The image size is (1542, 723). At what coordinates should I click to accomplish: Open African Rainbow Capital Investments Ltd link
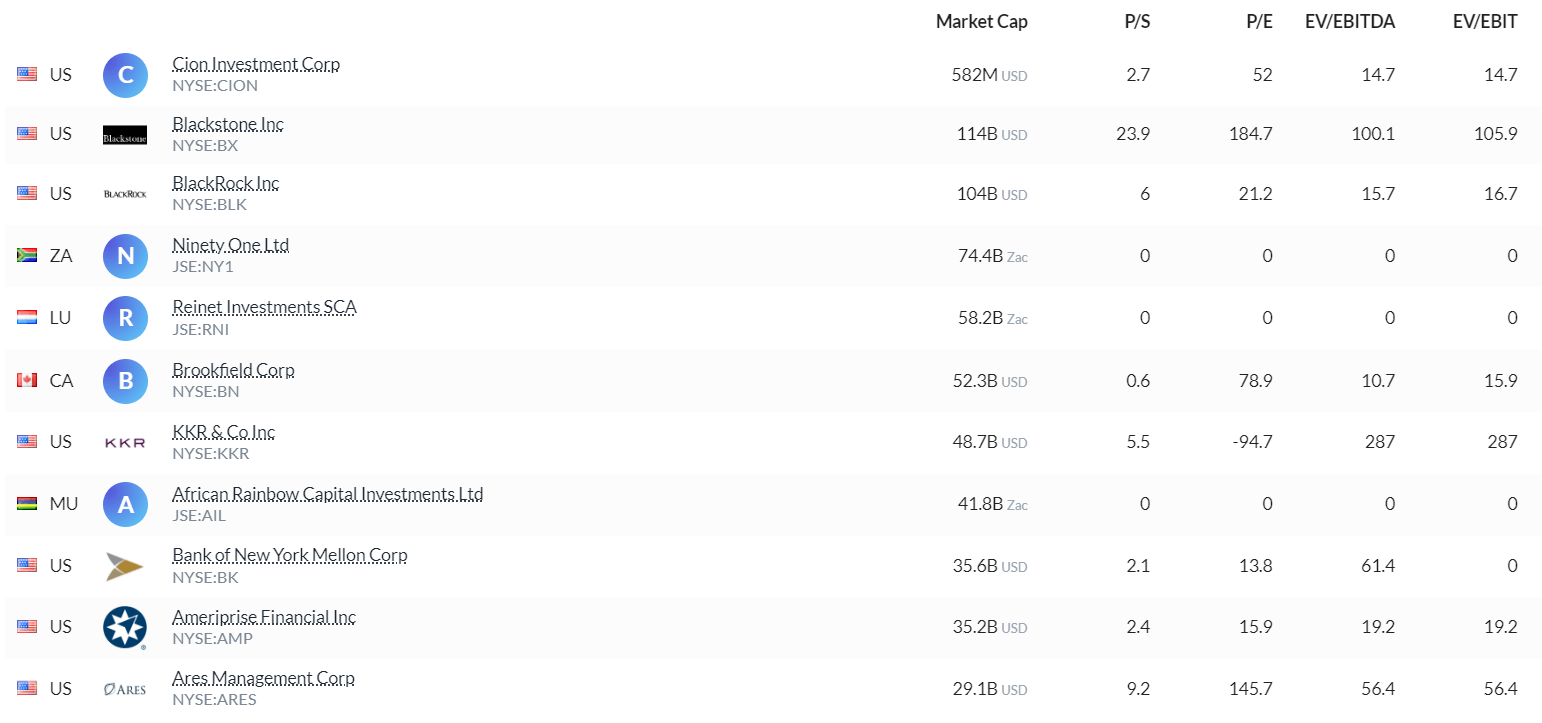(x=327, y=494)
